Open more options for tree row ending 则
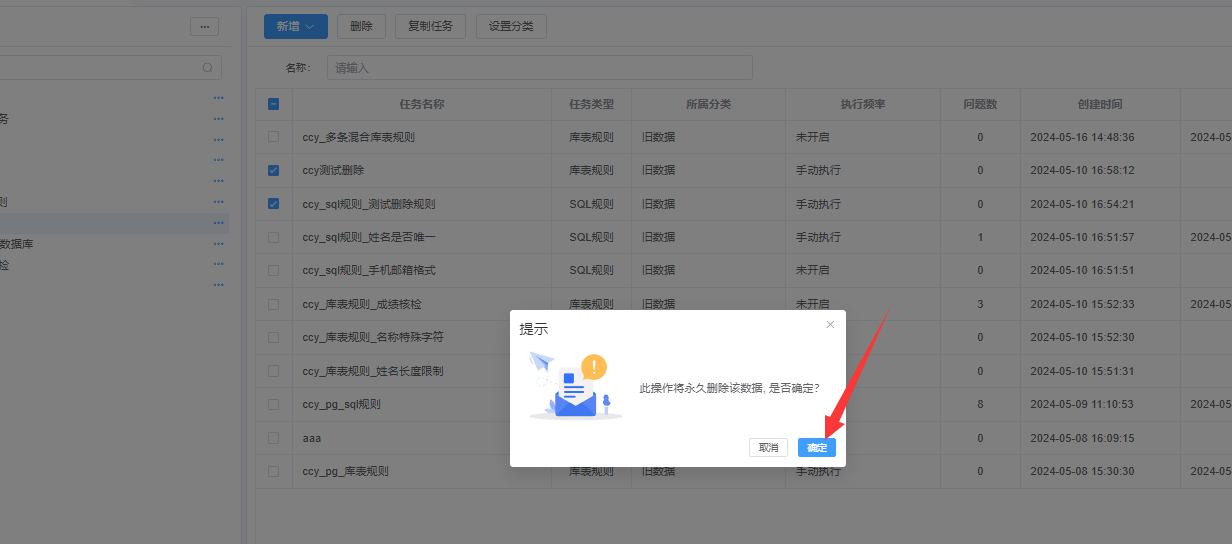 point(218,202)
